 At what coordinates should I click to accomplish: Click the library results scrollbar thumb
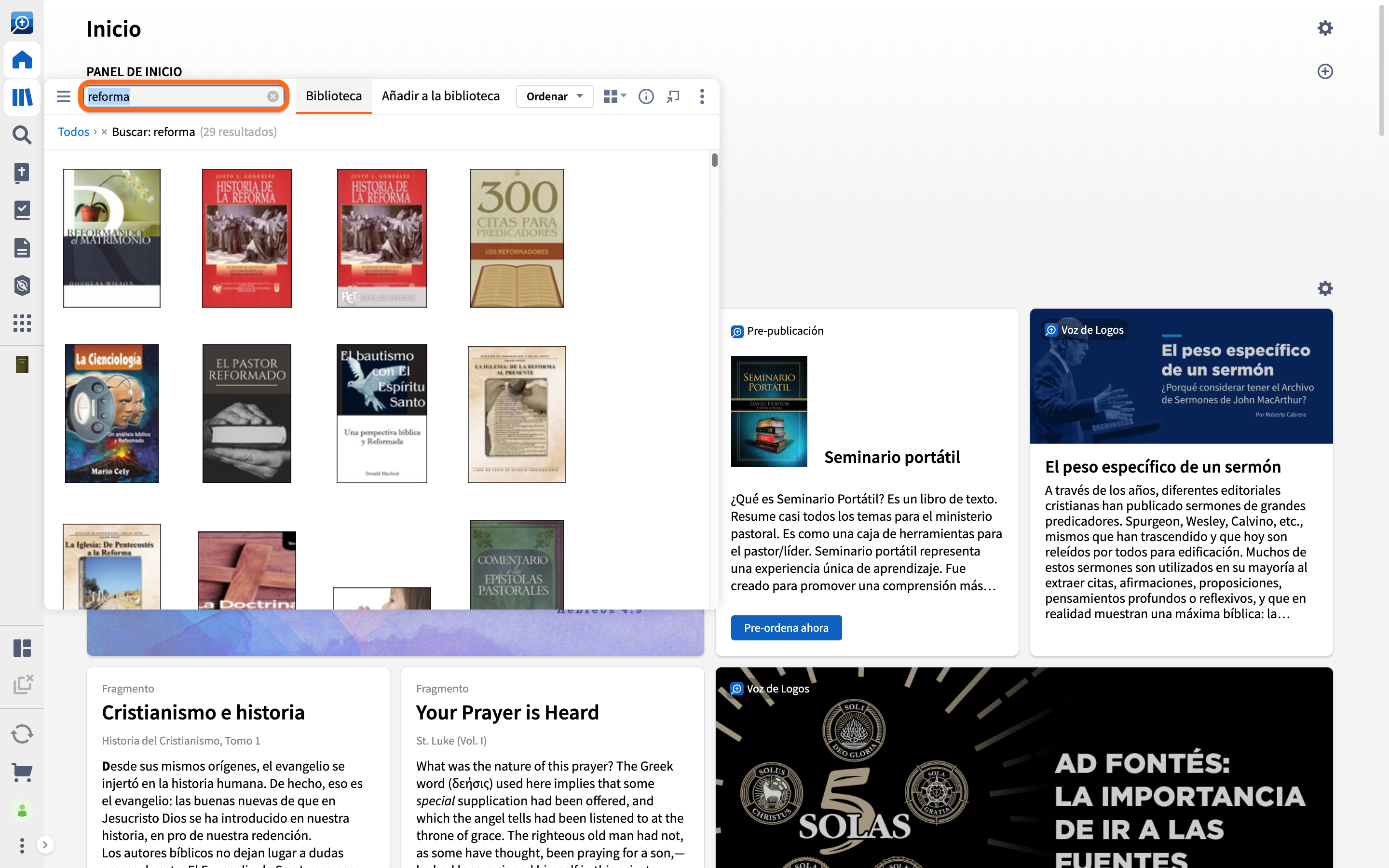point(714,160)
